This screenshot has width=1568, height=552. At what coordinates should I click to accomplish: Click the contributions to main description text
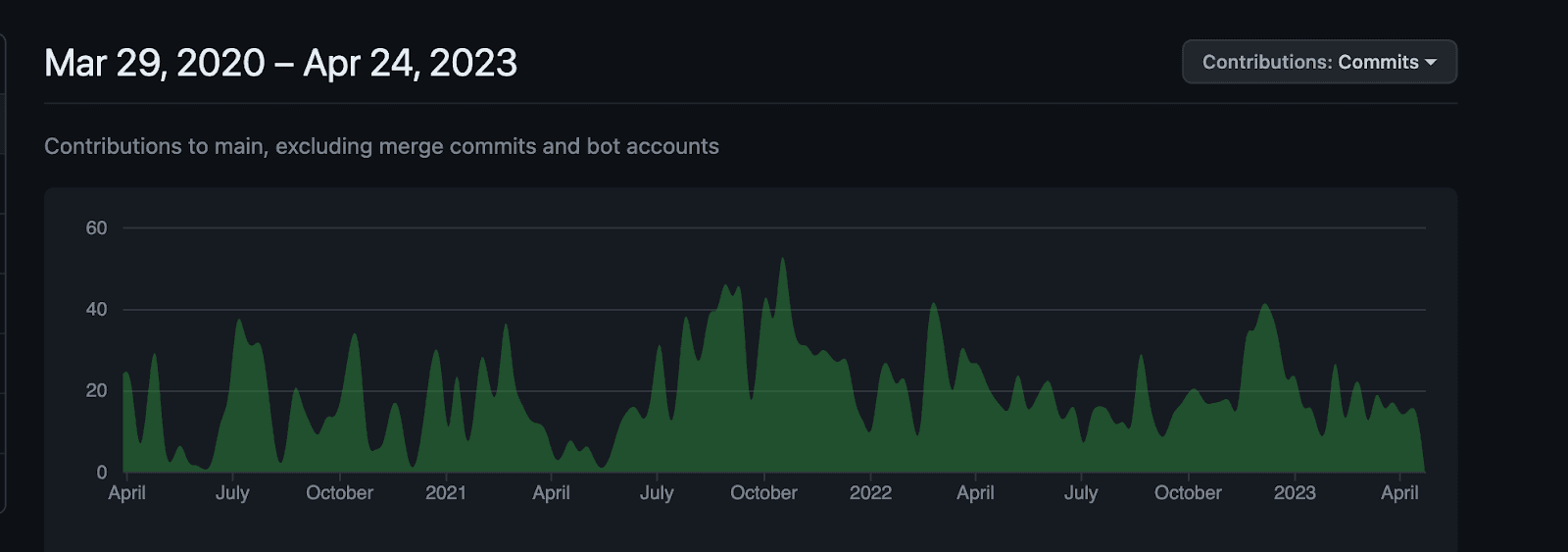(x=381, y=146)
